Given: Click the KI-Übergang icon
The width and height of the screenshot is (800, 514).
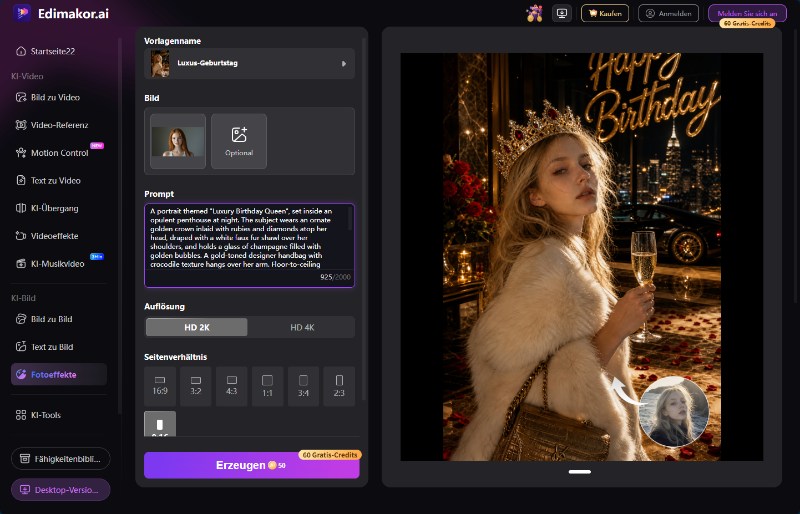Looking at the screenshot, I should 21,208.
